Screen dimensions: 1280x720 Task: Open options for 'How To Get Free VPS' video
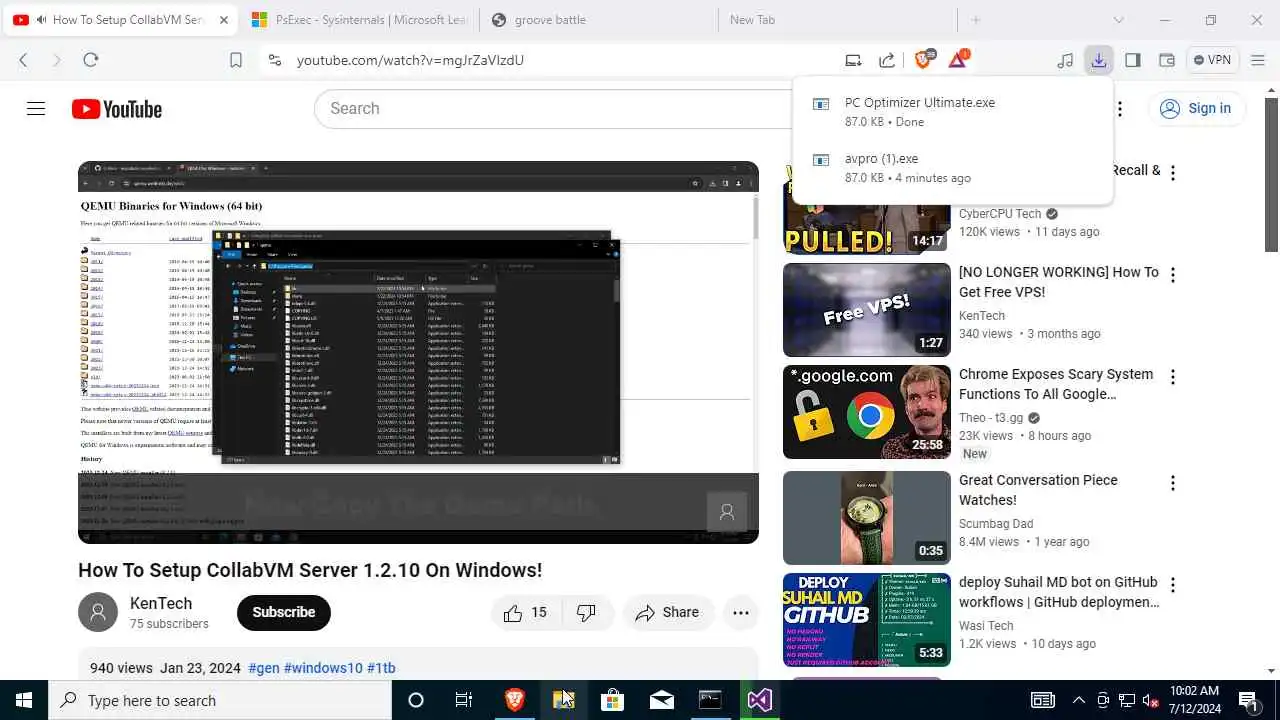coord(1173,275)
